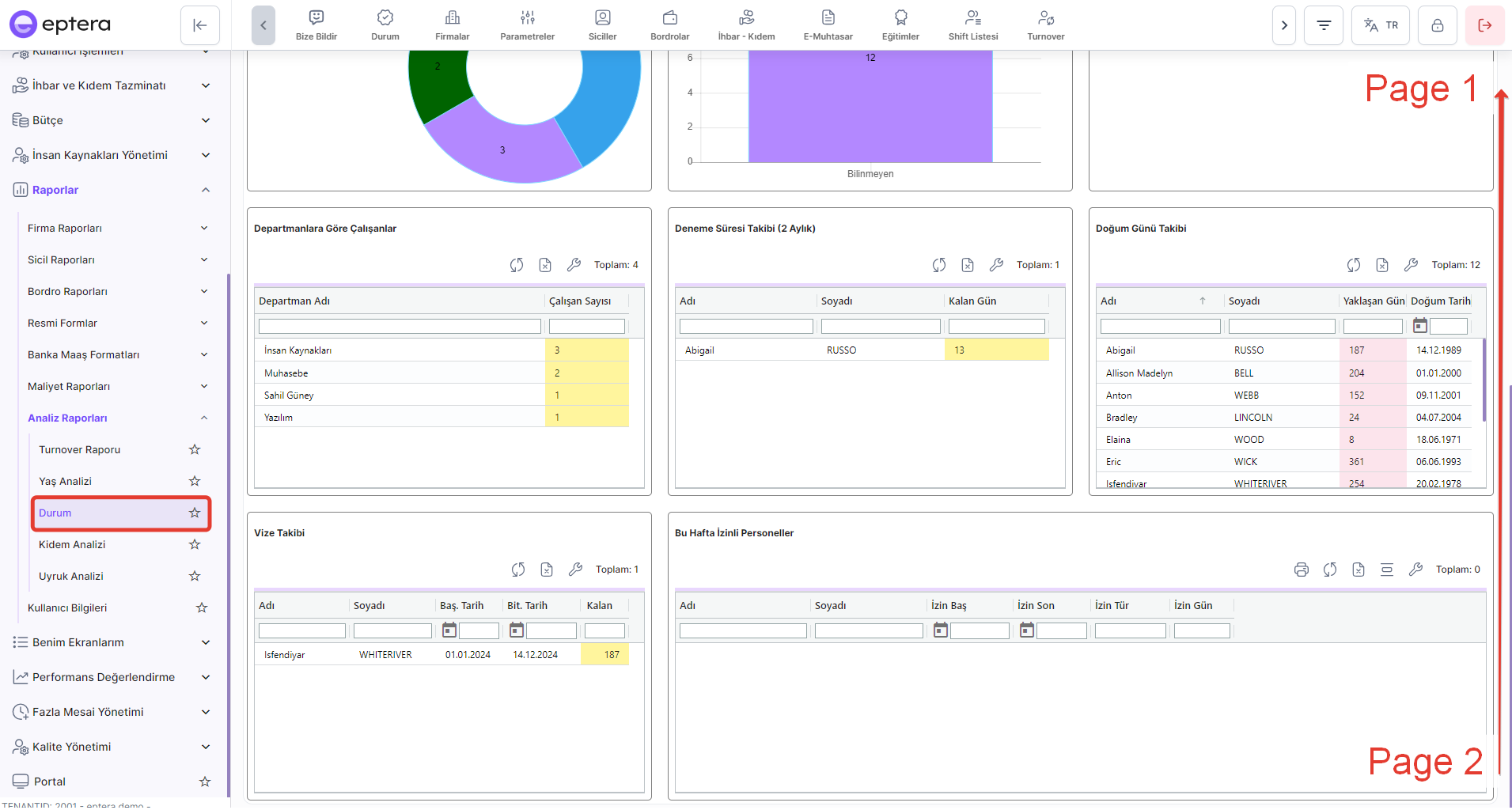1512x810 pixels.
Task: Open the Kıdem Analizi report
Action: point(72,544)
